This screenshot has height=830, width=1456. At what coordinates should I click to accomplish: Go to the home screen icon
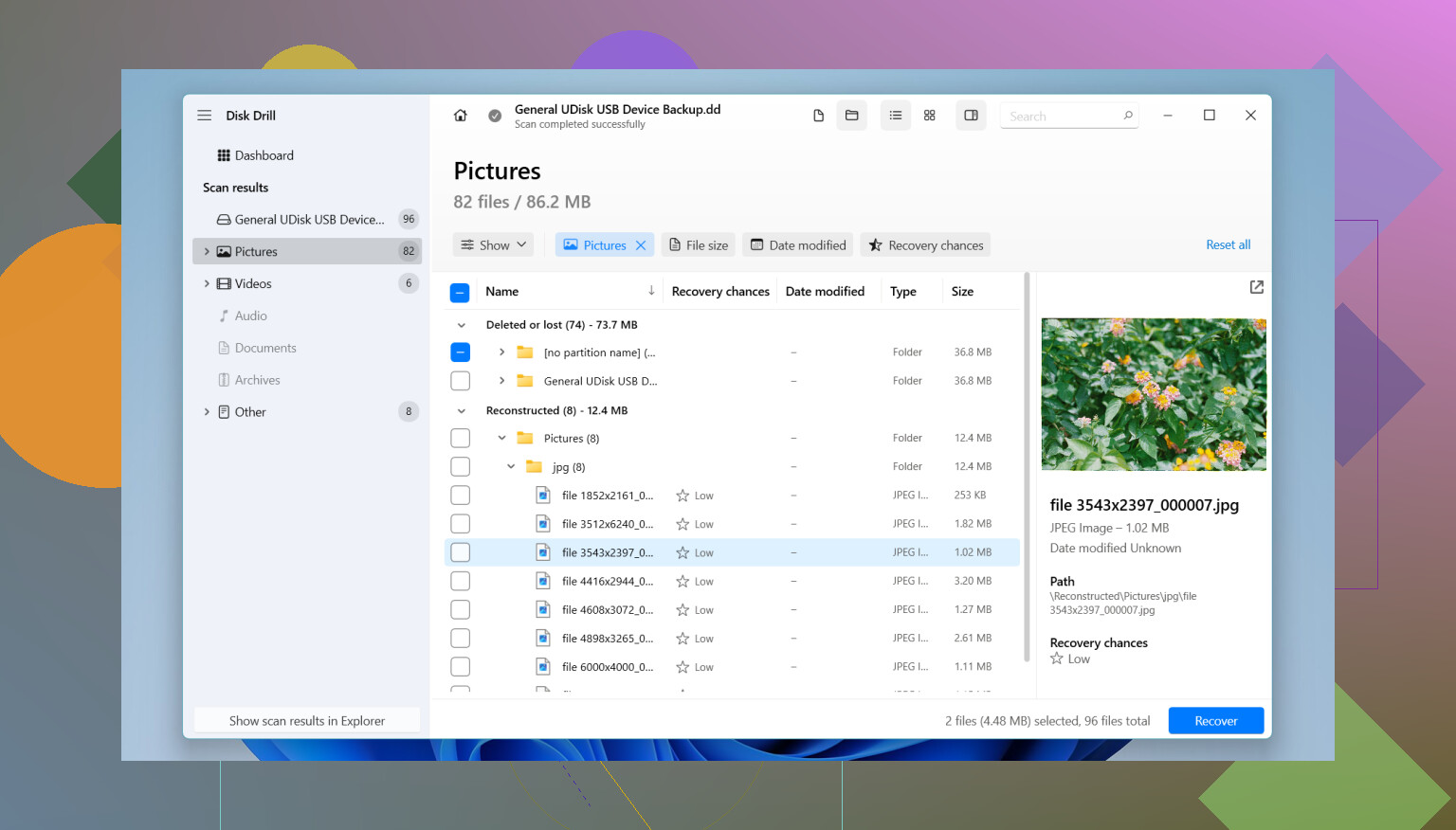click(460, 116)
